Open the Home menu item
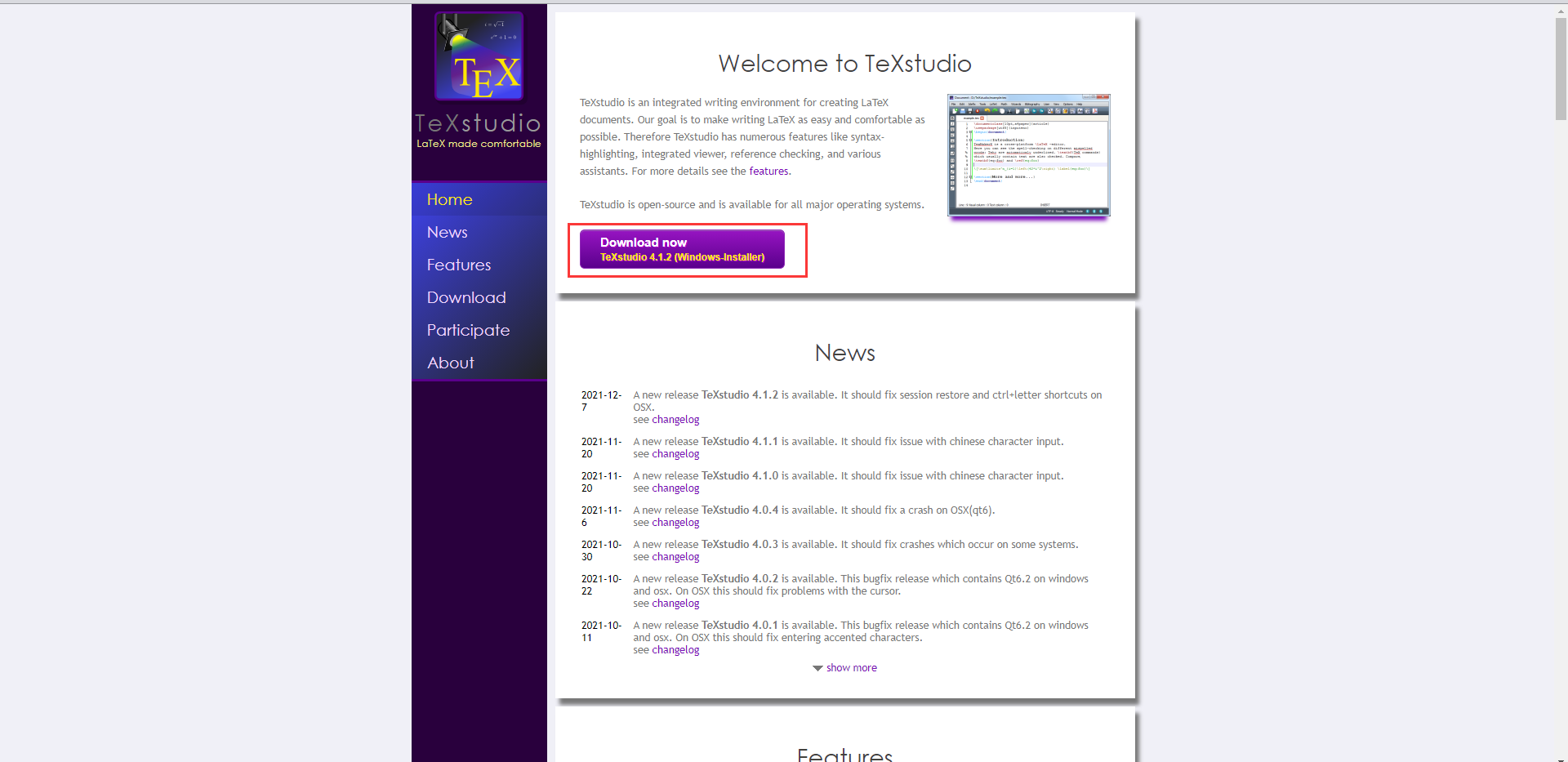Screen dimensions: 1568x762 pos(479,199)
